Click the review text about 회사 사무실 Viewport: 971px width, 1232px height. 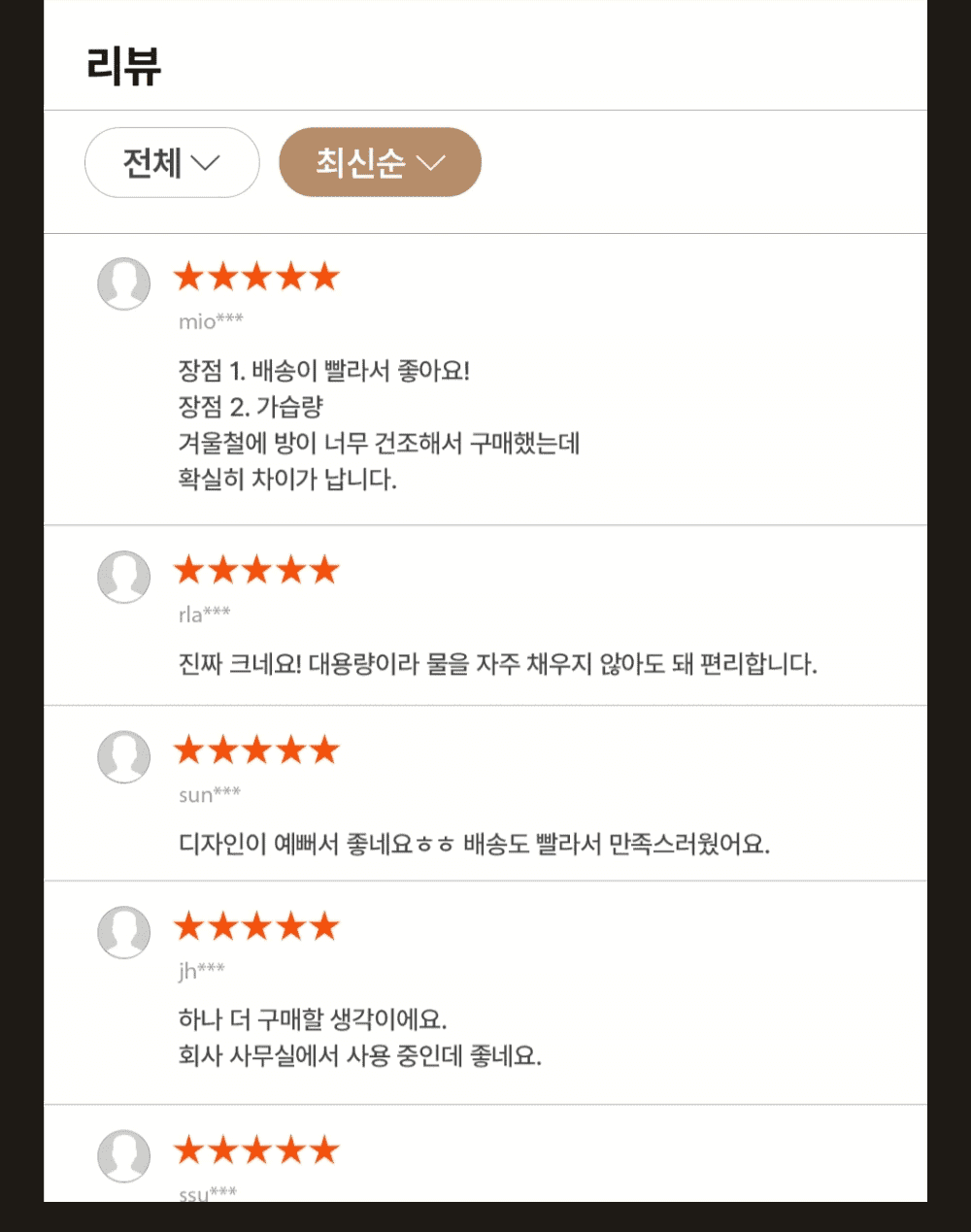(x=359, y=1055)
